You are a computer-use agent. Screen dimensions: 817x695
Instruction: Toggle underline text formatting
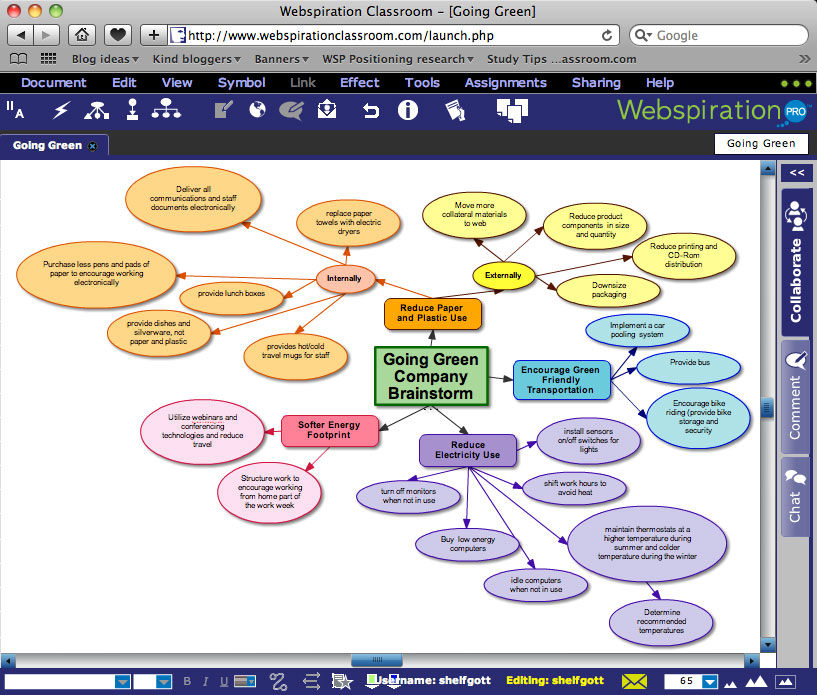(224, 681)
